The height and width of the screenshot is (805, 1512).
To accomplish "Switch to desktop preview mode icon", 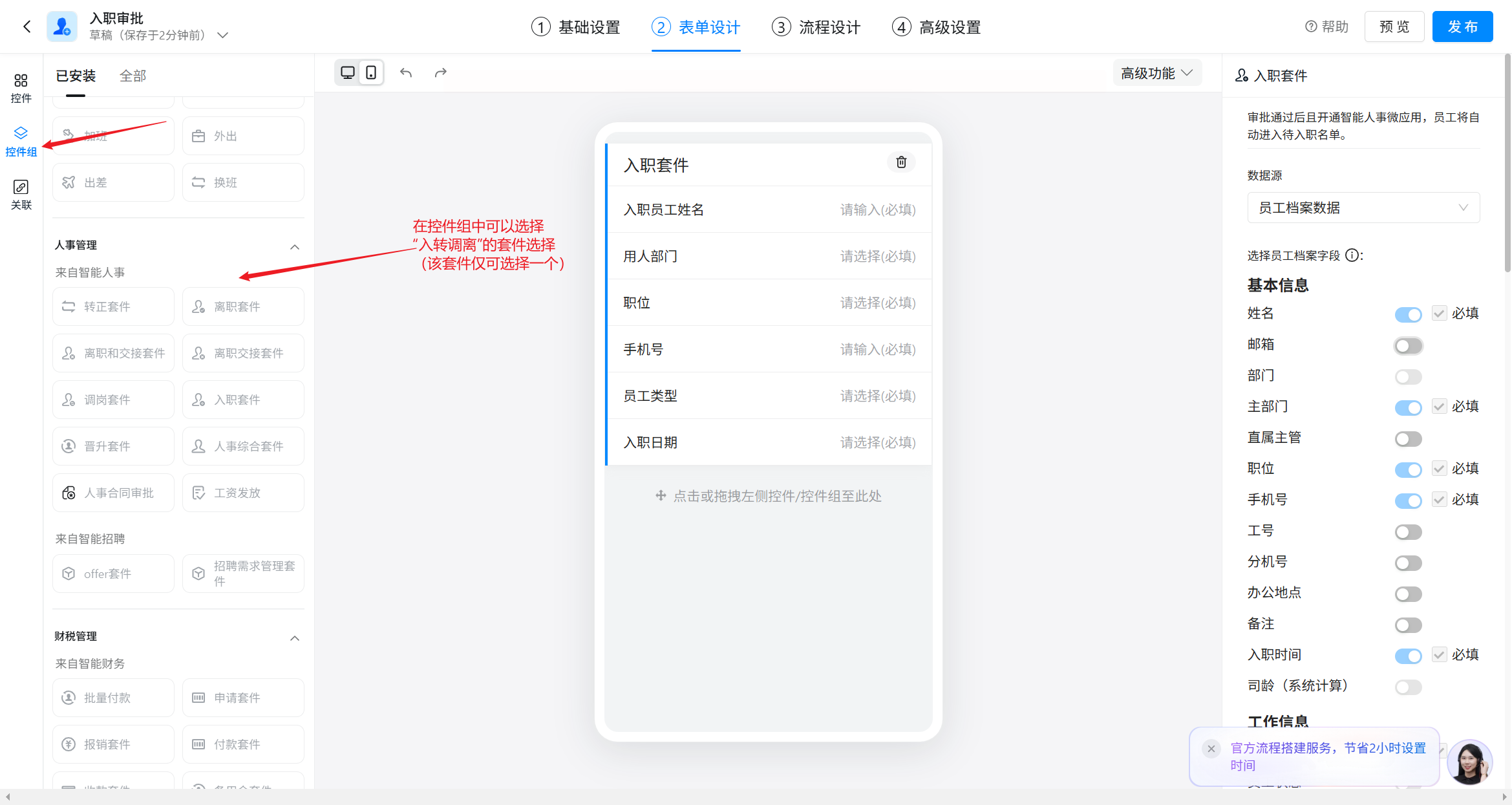I will (348, 72).
